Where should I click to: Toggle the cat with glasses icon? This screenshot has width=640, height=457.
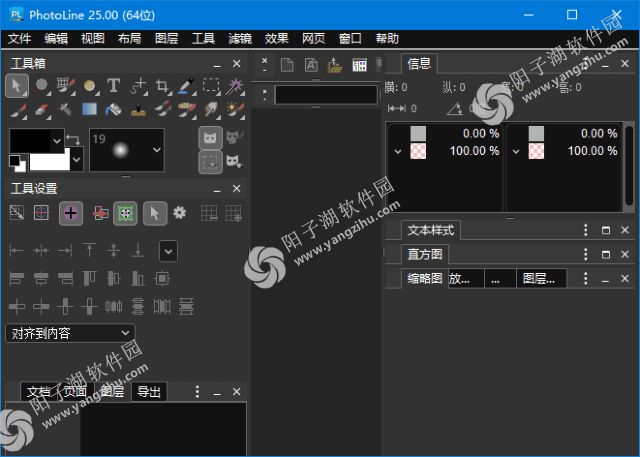point(235,161)
